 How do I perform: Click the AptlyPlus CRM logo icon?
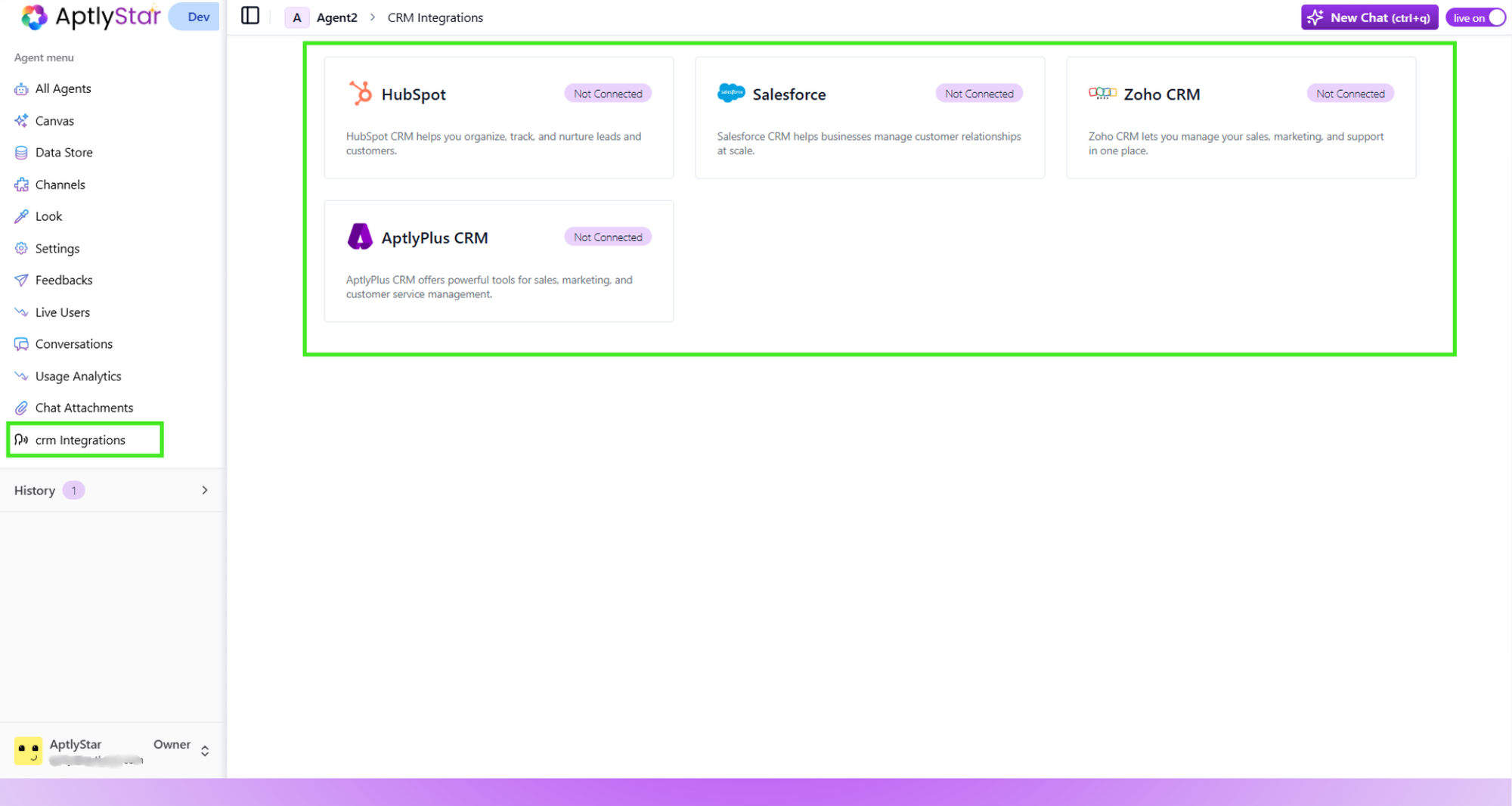click(360, 236)
